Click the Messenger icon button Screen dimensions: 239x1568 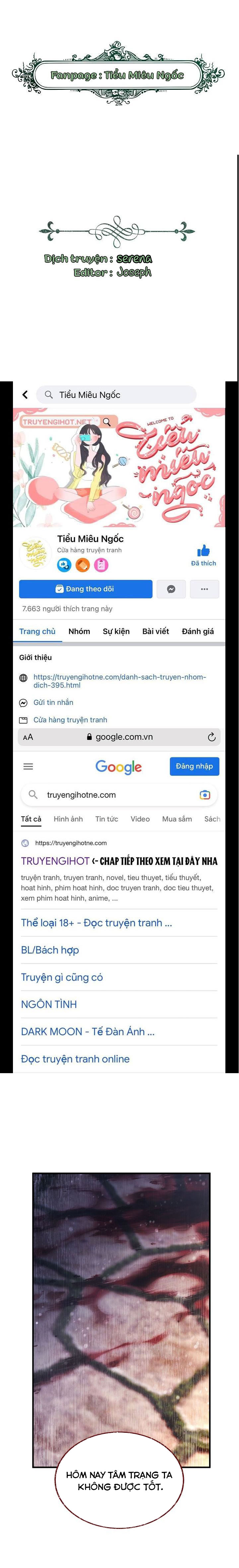[x=171, y=589]
